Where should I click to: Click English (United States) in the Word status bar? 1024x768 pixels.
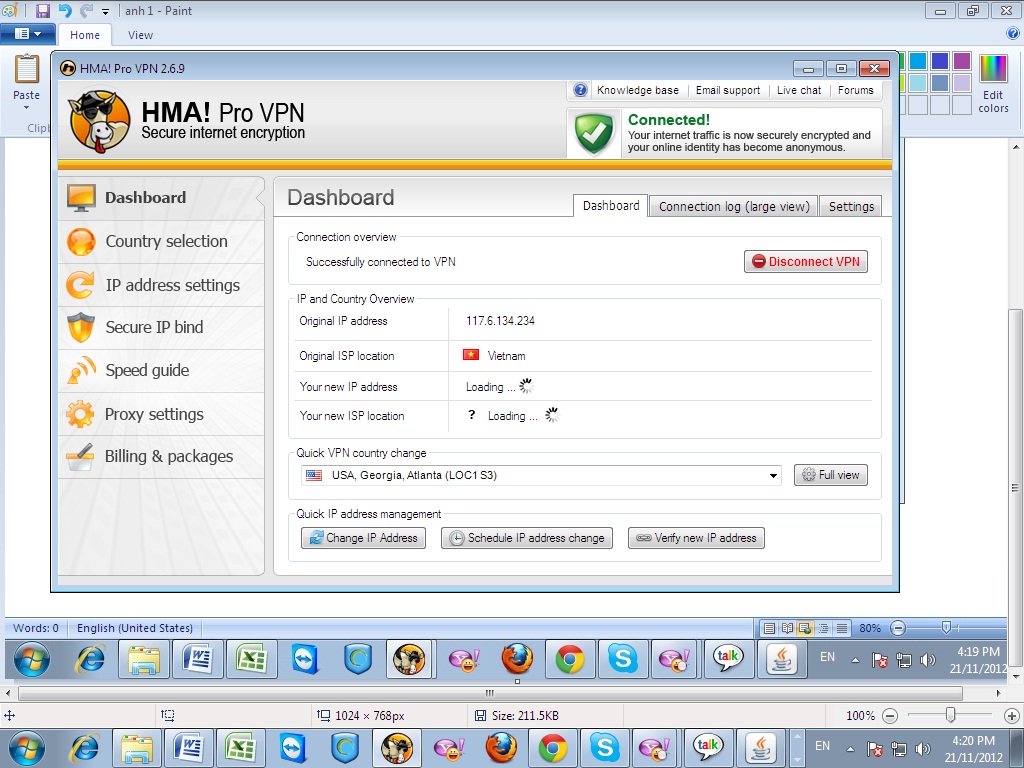click(135, 628)
